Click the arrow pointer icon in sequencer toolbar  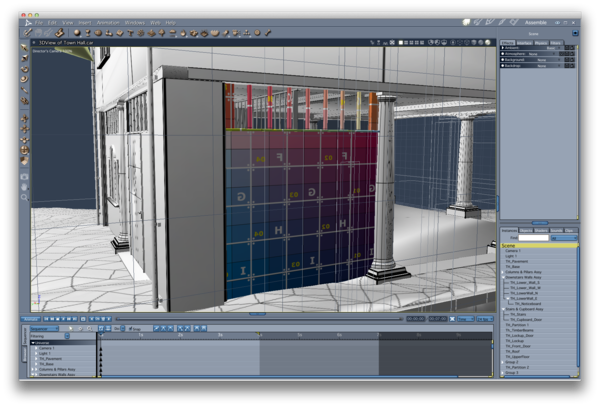tap(70, 329)
